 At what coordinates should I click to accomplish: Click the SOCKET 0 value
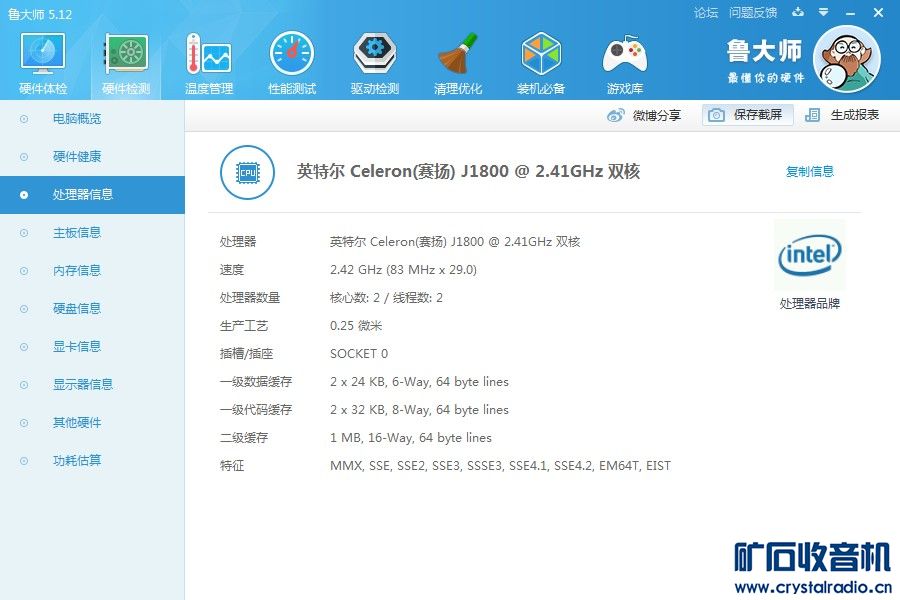(x=359, y=354)
